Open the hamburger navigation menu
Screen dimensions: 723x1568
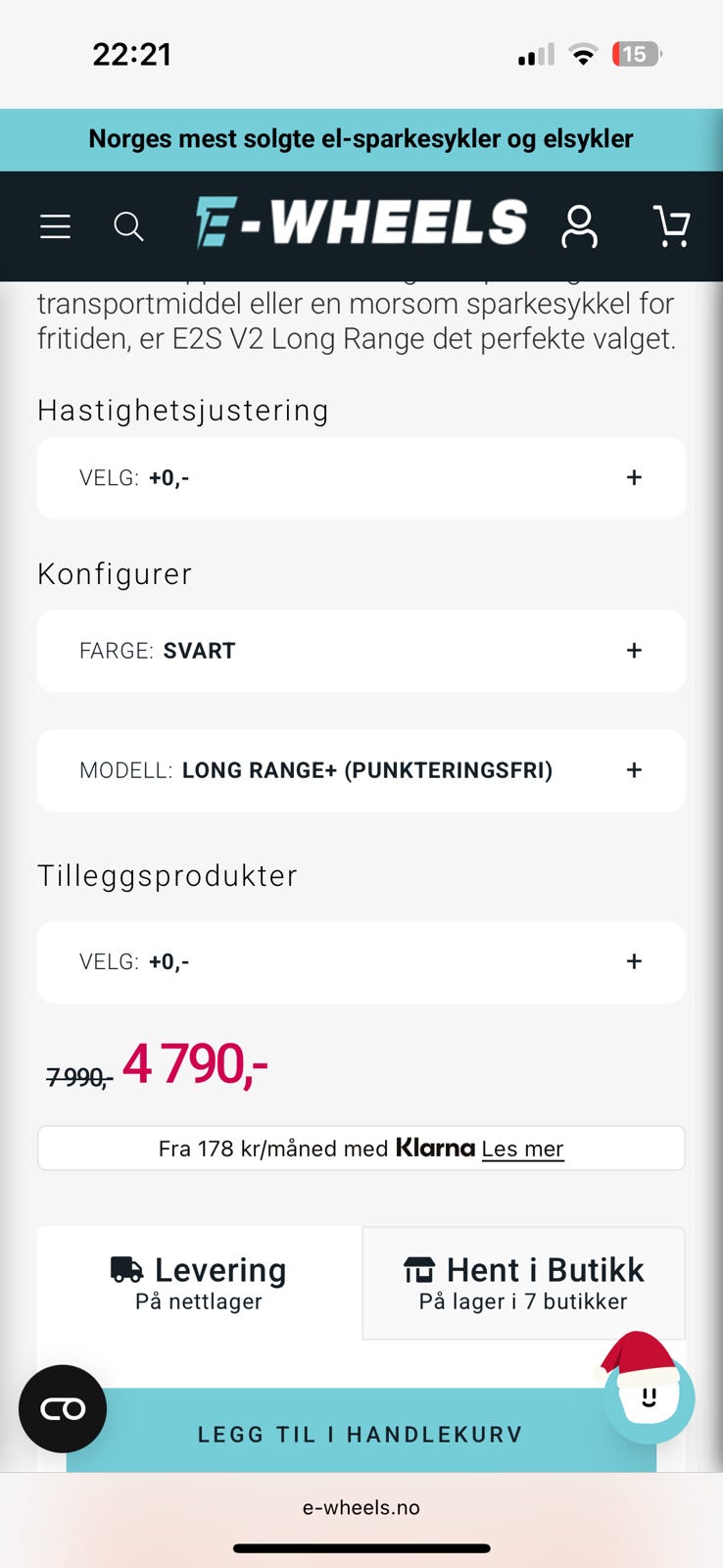55,227
